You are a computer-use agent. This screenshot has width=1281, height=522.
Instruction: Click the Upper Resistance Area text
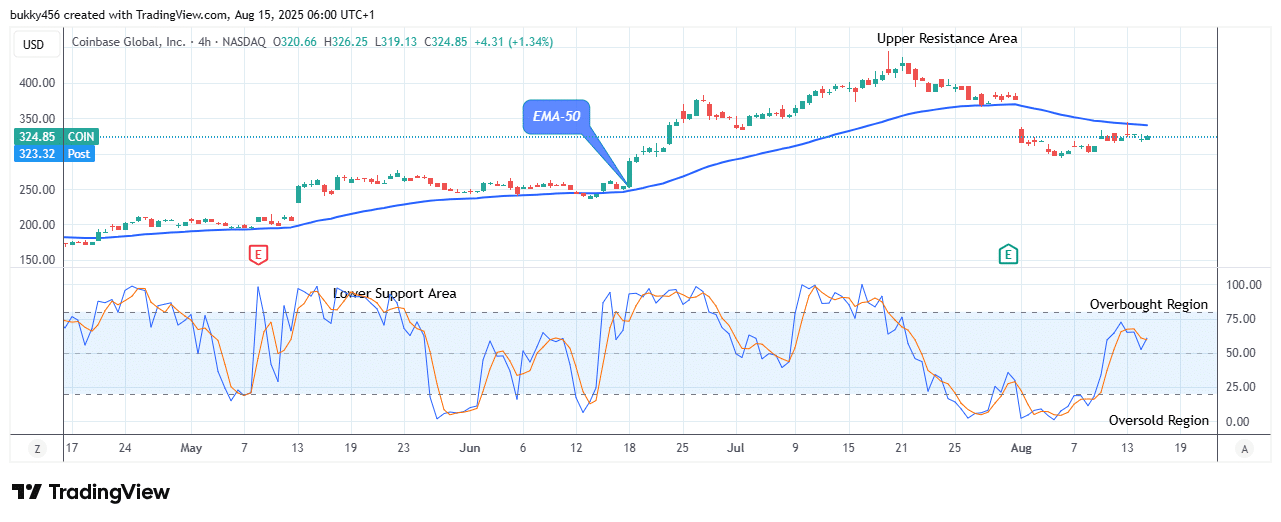947,38
